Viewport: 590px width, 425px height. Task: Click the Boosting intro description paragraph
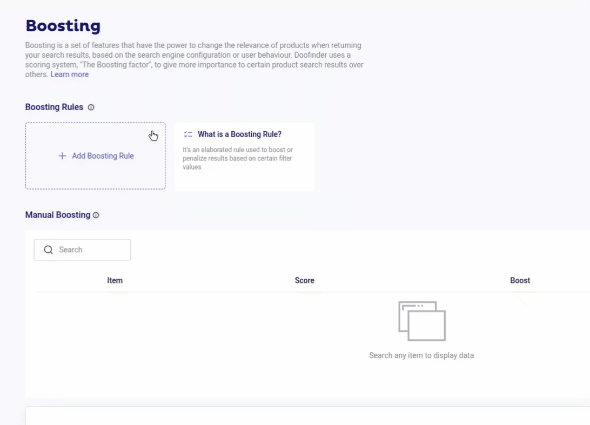[194, 60]
